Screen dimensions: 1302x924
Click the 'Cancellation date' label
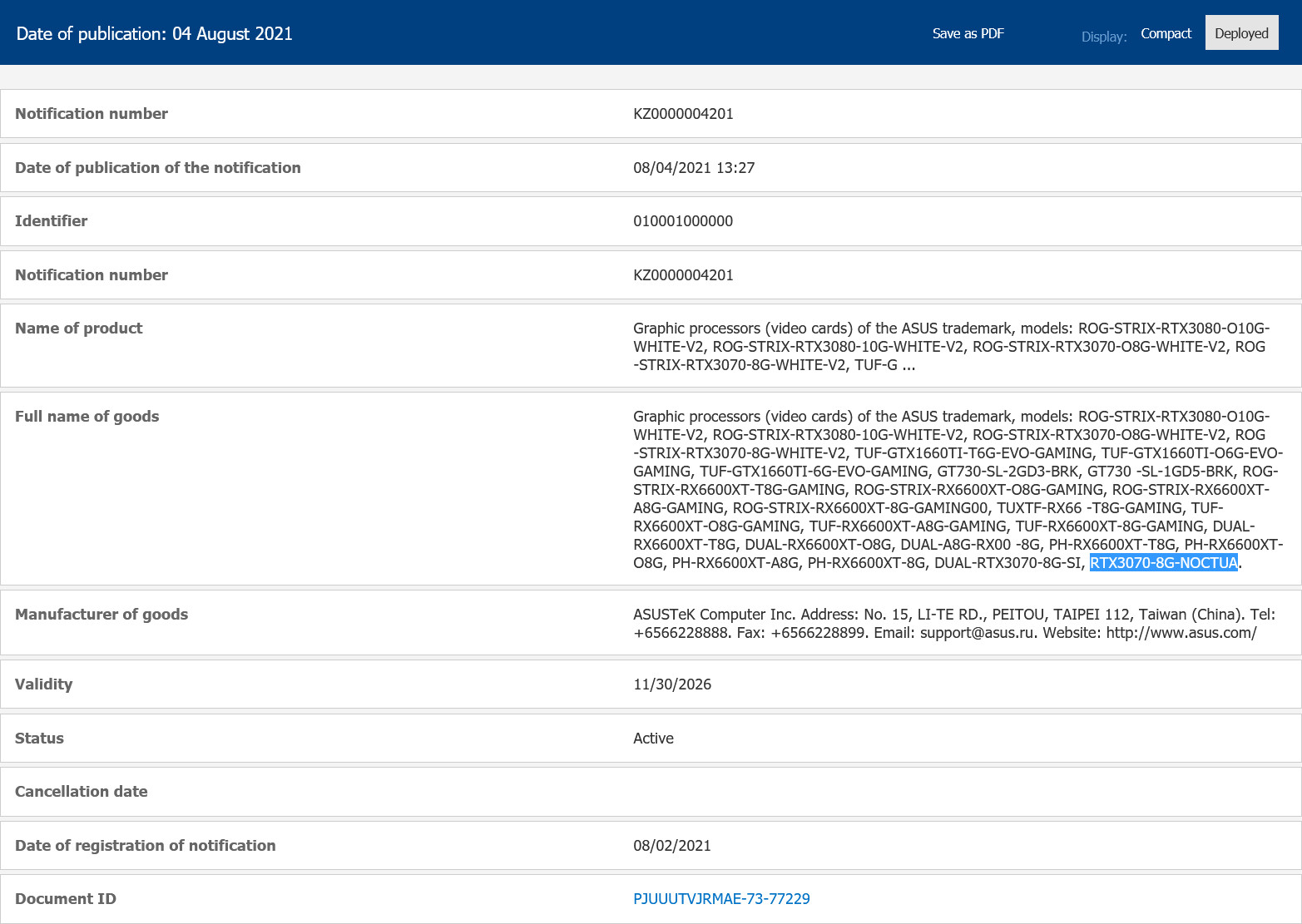pyautogui.click(x=81, y=792)
